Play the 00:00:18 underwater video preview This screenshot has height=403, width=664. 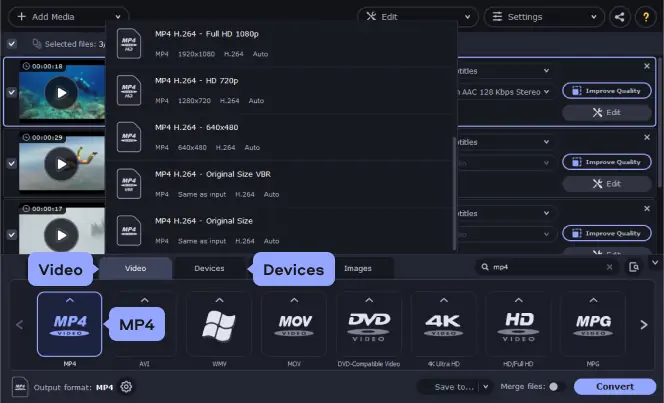coord(61,93)
